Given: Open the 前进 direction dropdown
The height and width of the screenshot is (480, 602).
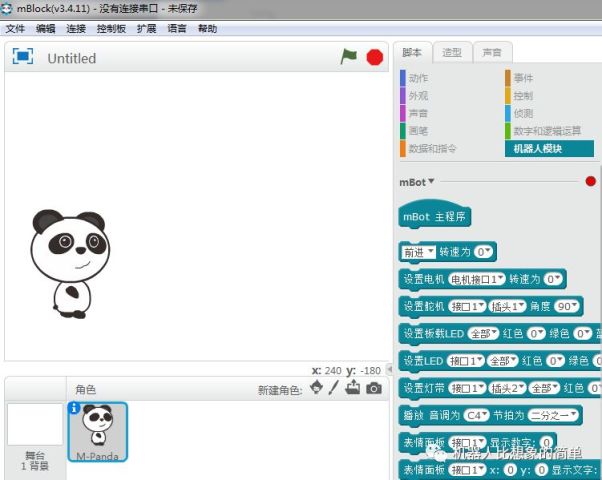Looking at the screenshot, I should point(418,252).
